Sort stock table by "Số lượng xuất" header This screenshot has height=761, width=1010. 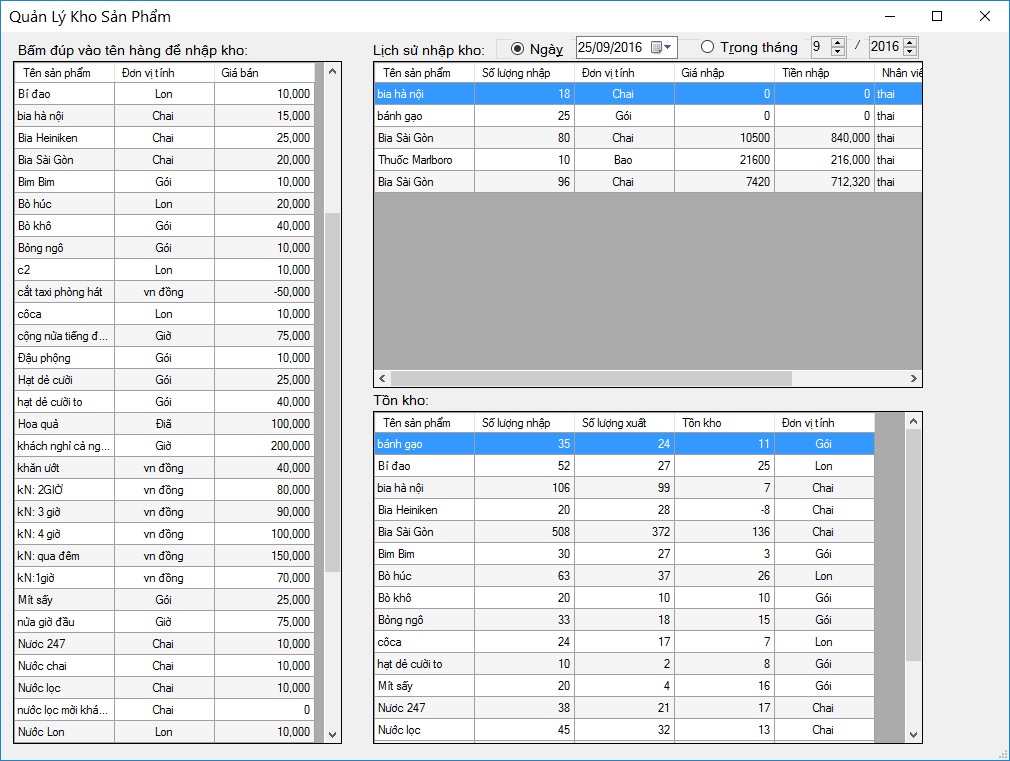pyautogui.click(x=624, y=423)
